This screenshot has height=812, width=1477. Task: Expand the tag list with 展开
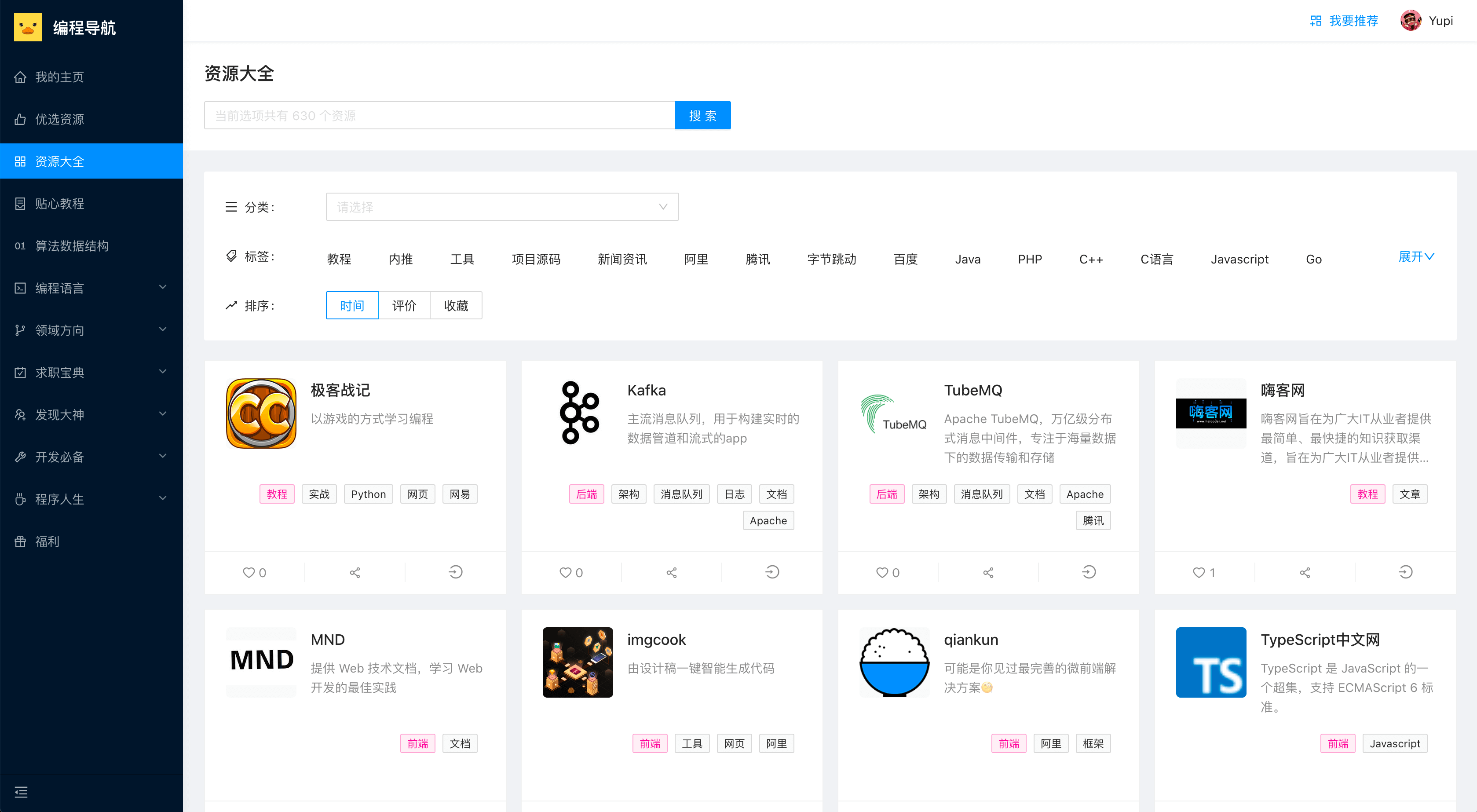tap(1416, 256)
